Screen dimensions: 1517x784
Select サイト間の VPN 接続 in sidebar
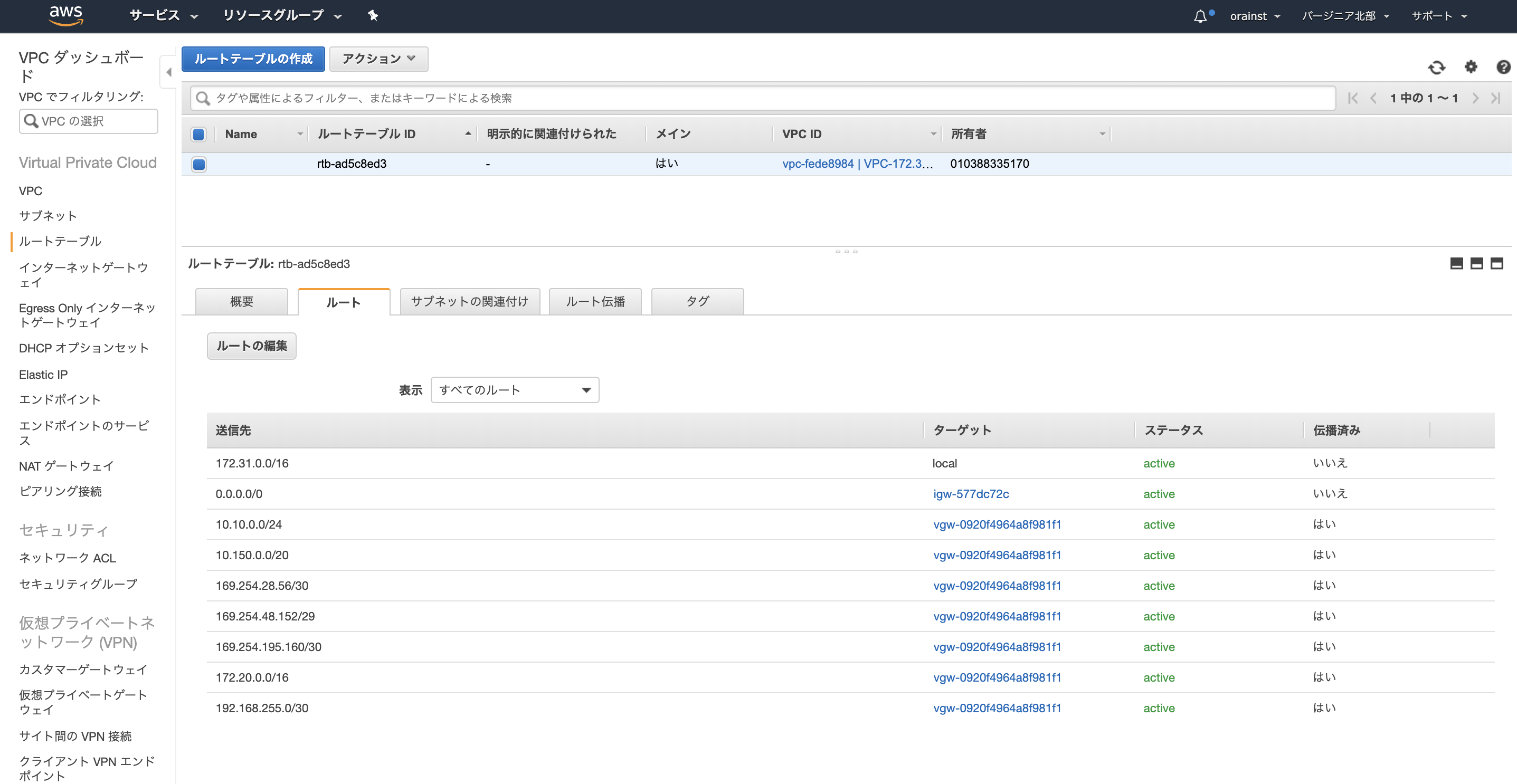pos(75,737)
